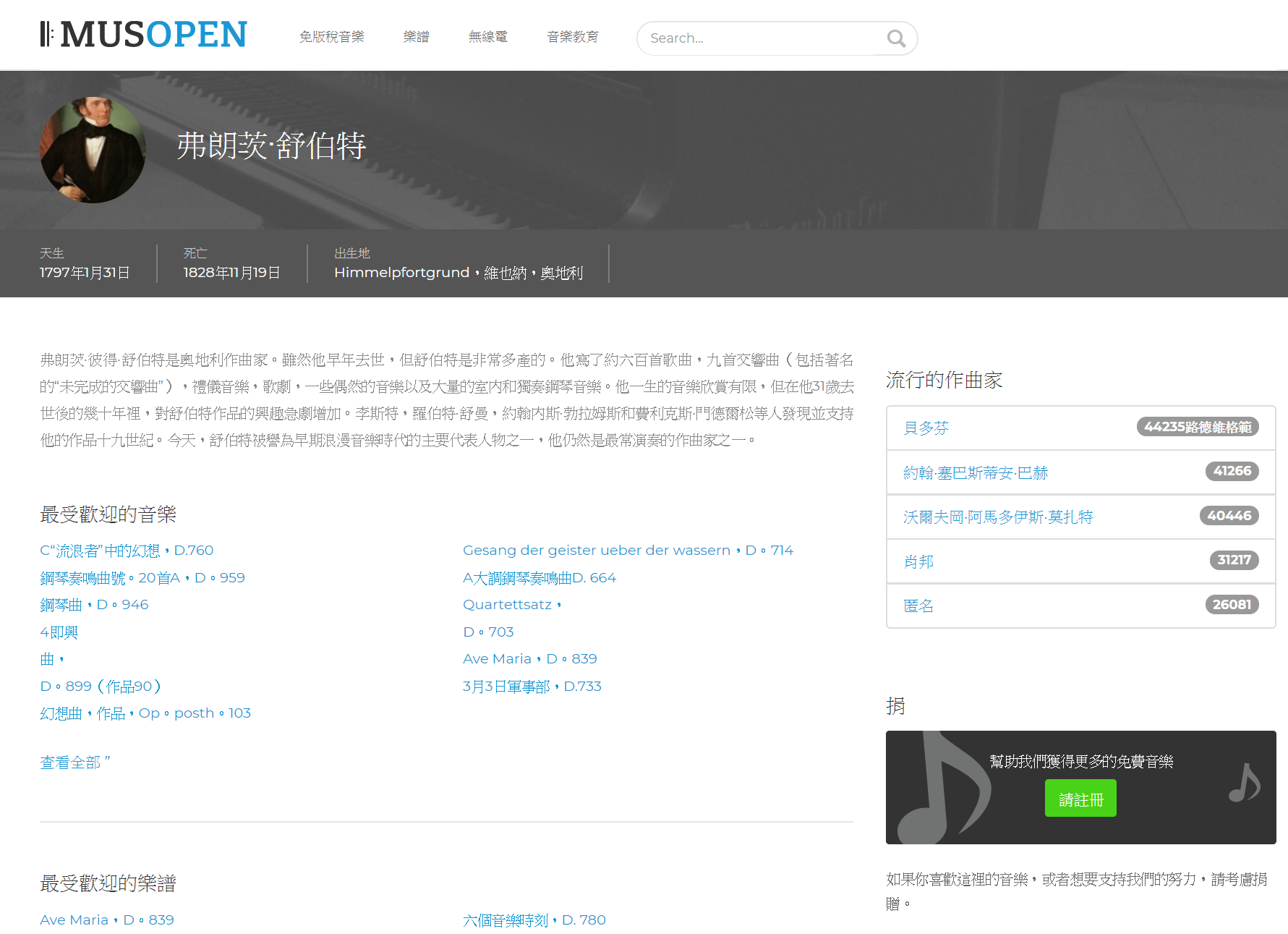Open 六個音樂時刻 D. 780 link
The image size is (1288, 934).
pos(534,920)
